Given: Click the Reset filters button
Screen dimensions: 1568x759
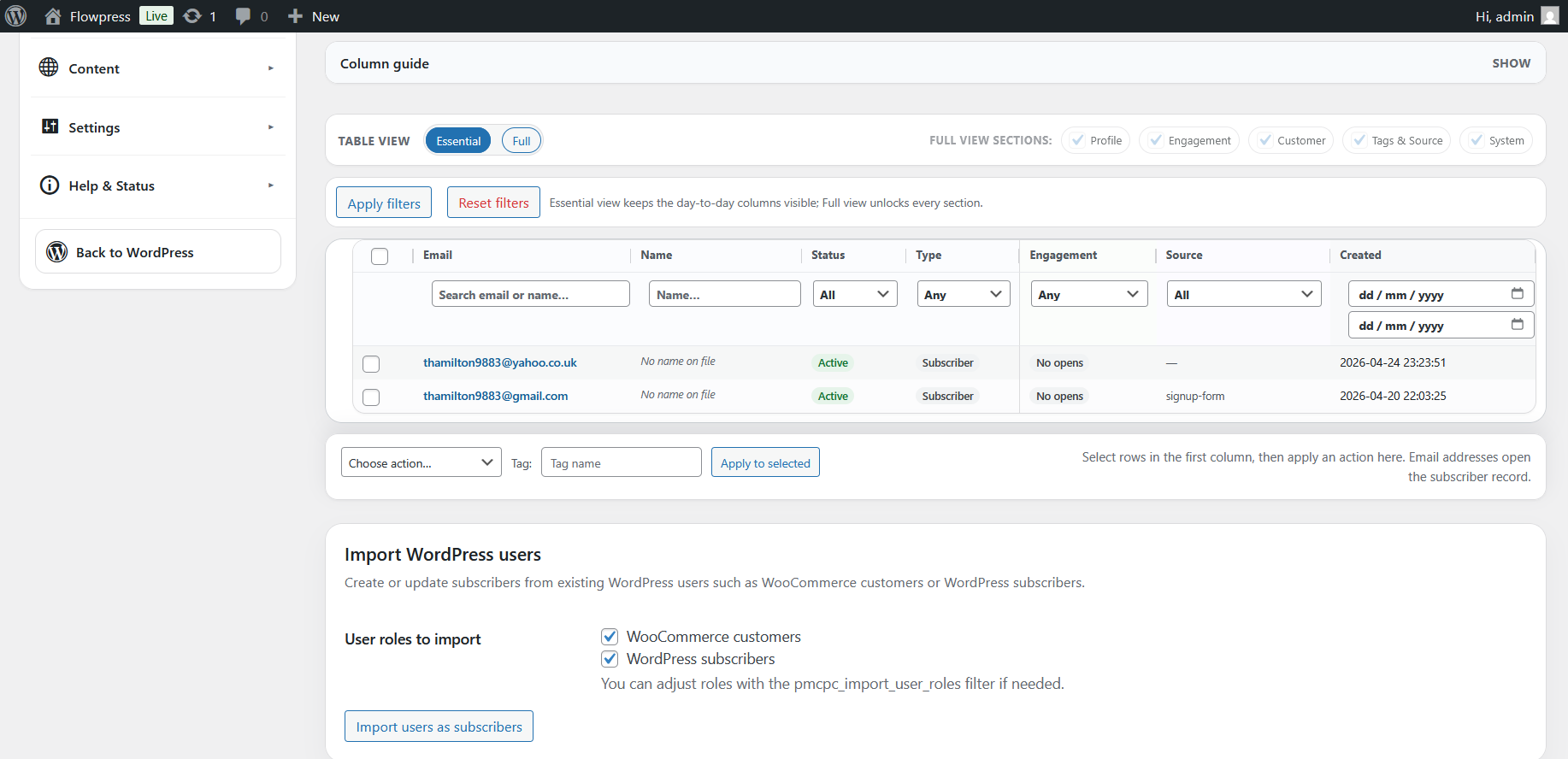Looking at the screenshot, I should click(x=493, y=203).
